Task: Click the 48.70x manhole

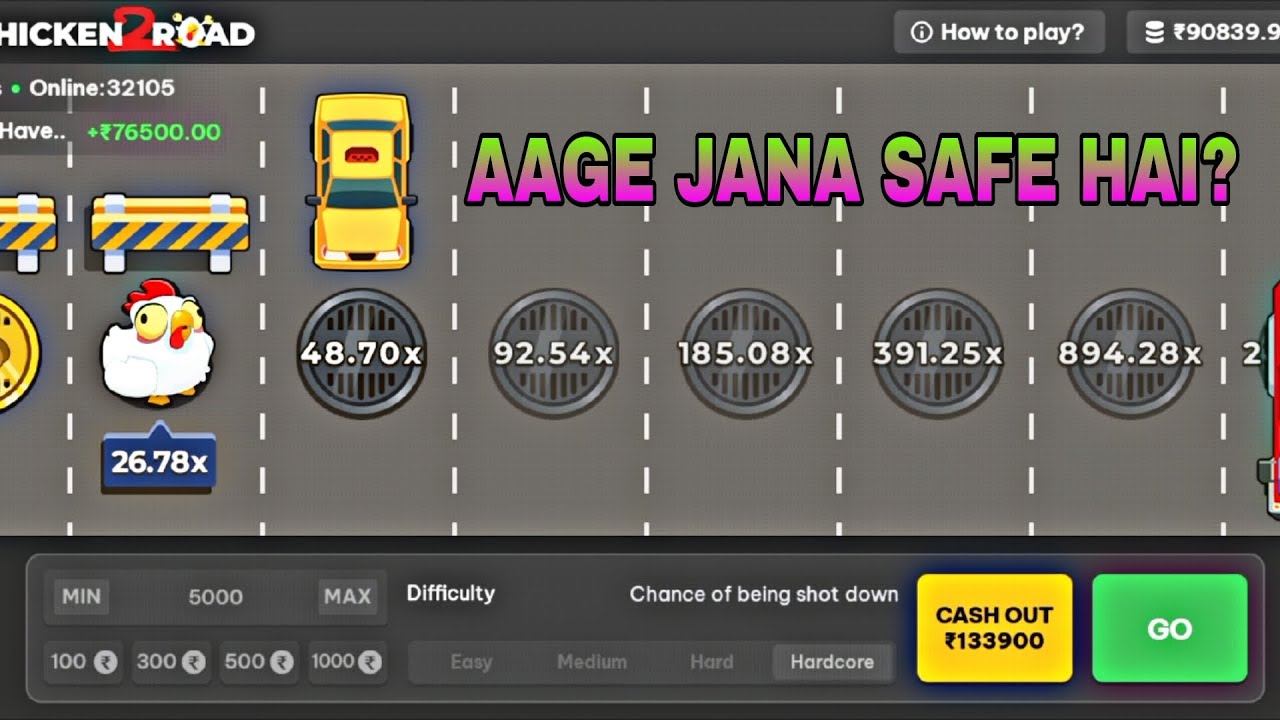Action: (x=361, y=353)
